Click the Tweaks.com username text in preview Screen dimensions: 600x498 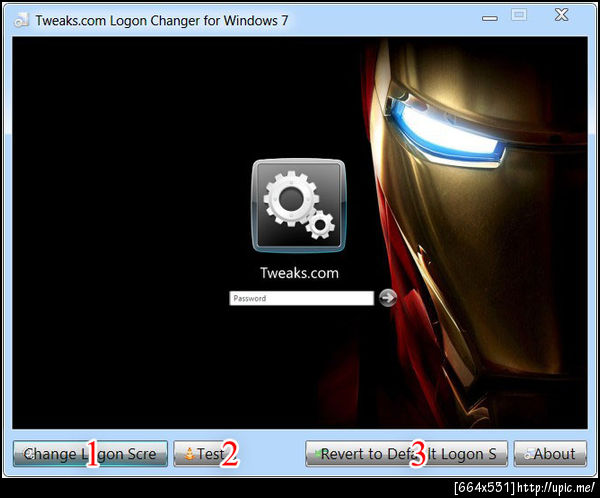(299, 273)
